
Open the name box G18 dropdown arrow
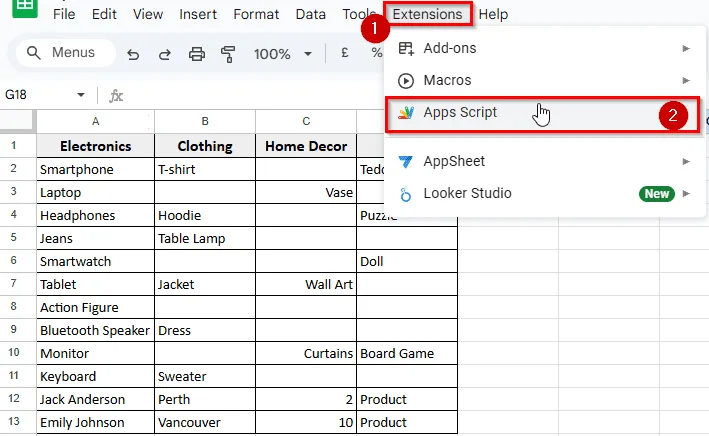81,95
